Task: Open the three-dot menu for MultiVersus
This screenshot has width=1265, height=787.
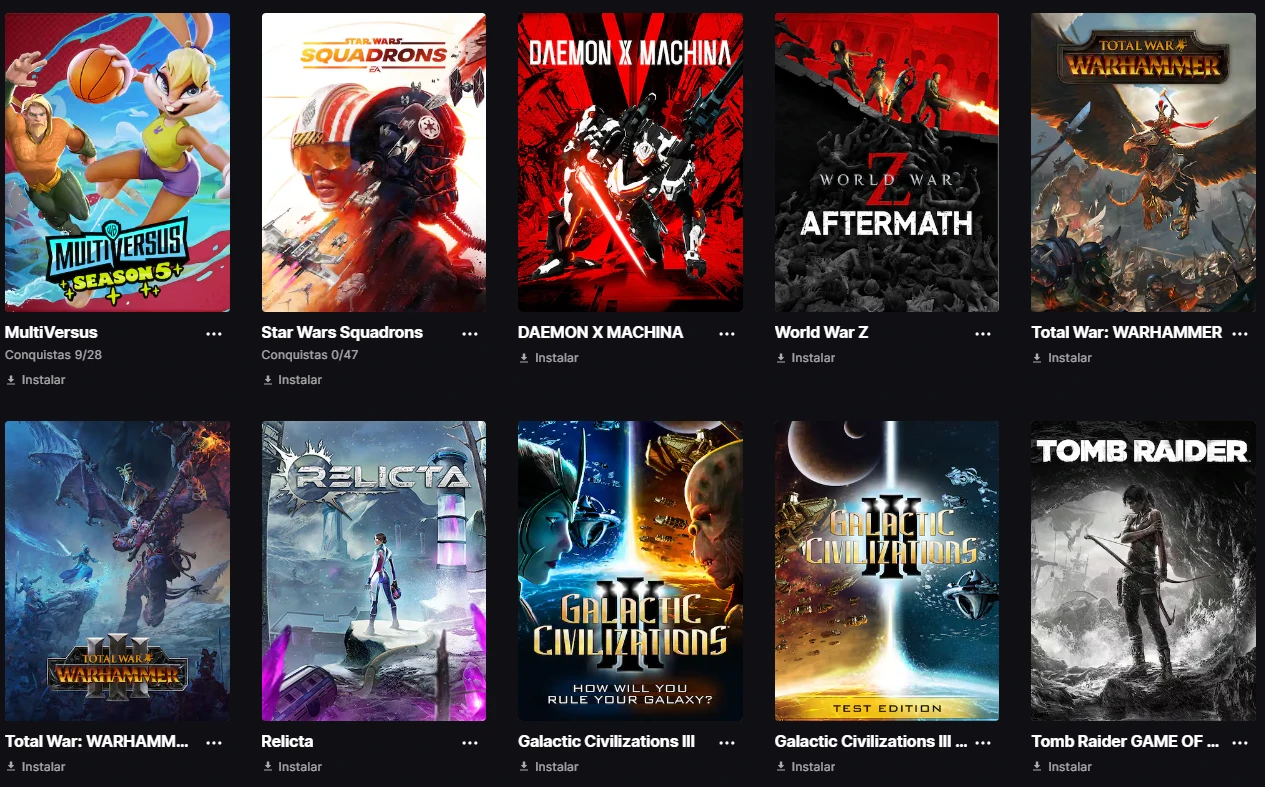Action: click(x=214, y=334)
